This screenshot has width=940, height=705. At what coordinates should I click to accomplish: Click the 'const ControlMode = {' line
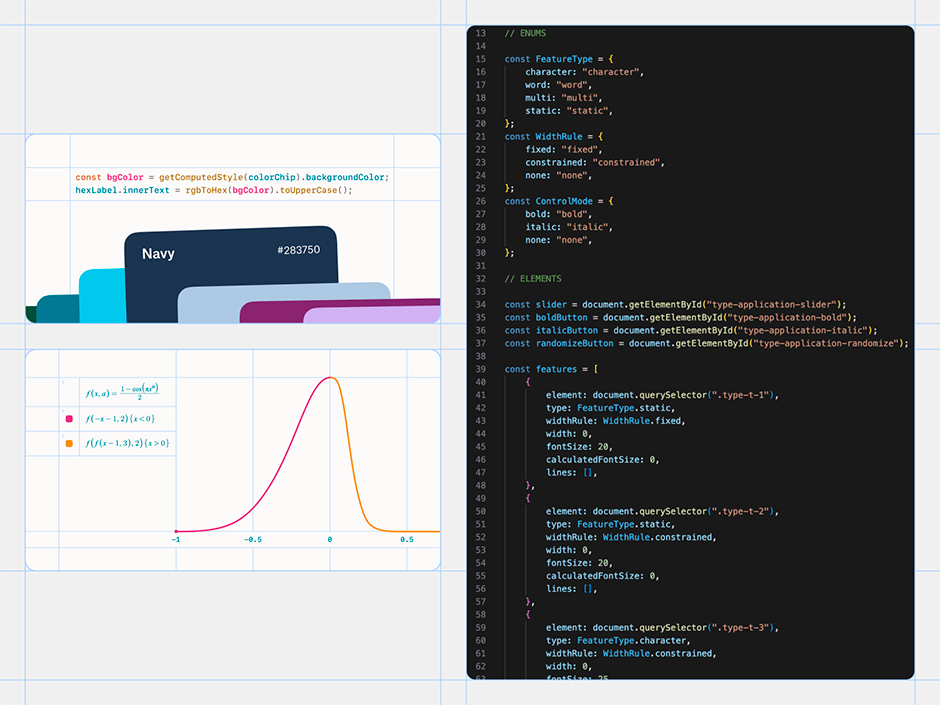click(x=559, y=201)
